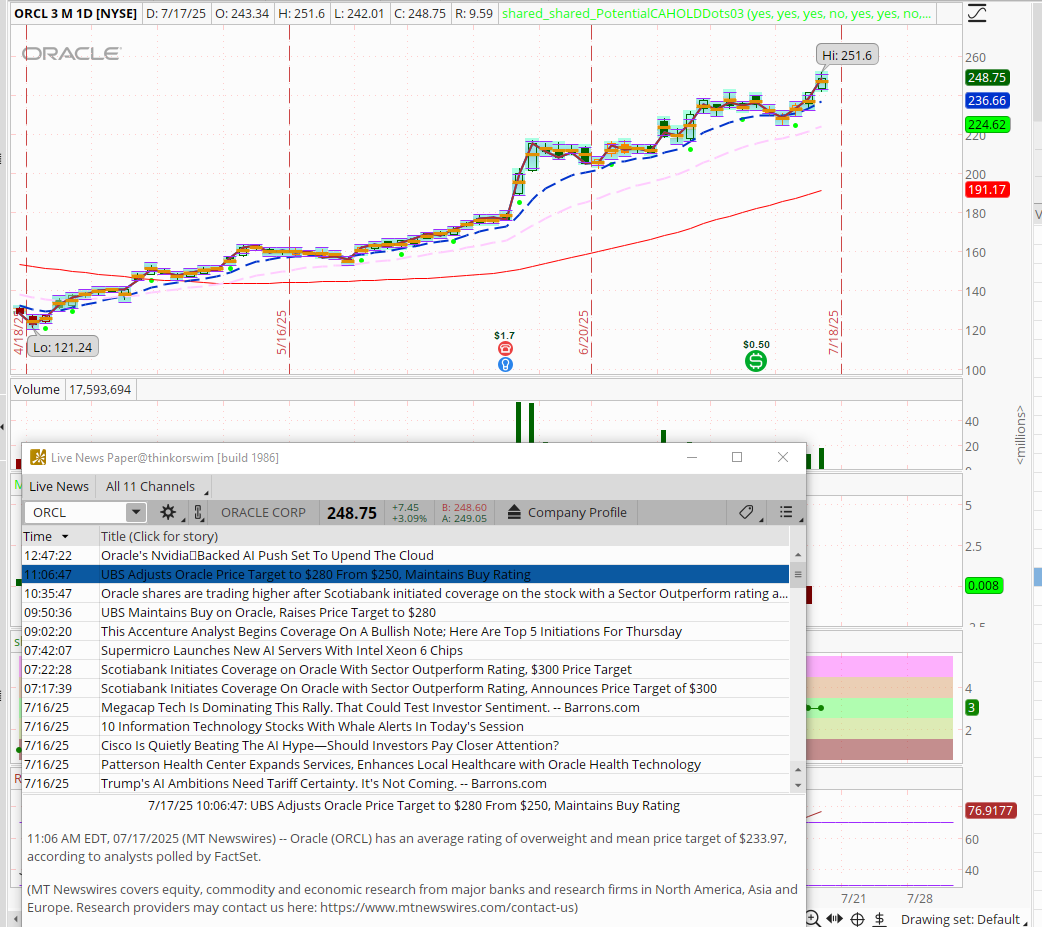Click the Lo: 121.24 price bubble
1042x927 pixels.
[62, 347]
